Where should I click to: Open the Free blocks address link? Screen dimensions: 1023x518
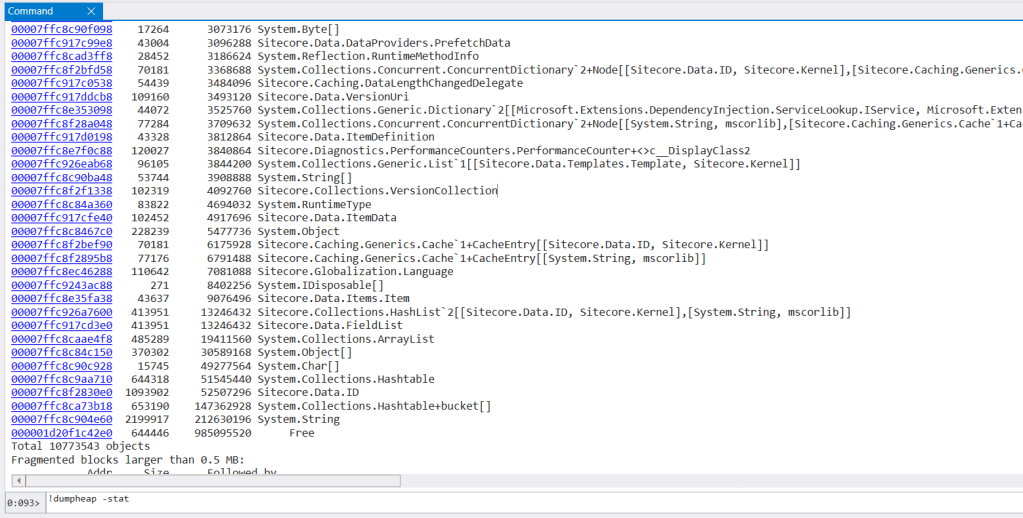pos(61,433)
